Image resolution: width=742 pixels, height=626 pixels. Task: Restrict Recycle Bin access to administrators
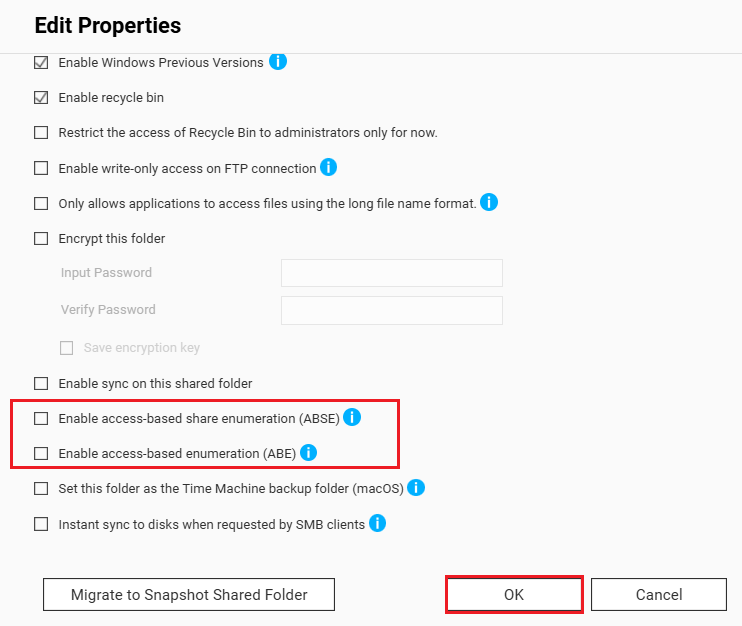pos(41,133)
